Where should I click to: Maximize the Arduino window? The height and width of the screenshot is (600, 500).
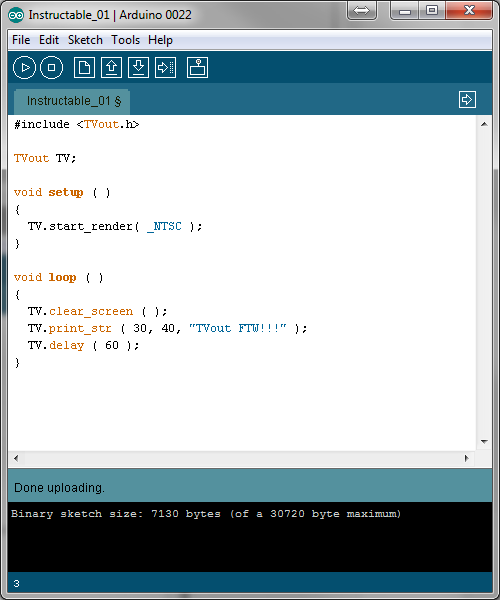pyautogui.click(x=432, y=10)
